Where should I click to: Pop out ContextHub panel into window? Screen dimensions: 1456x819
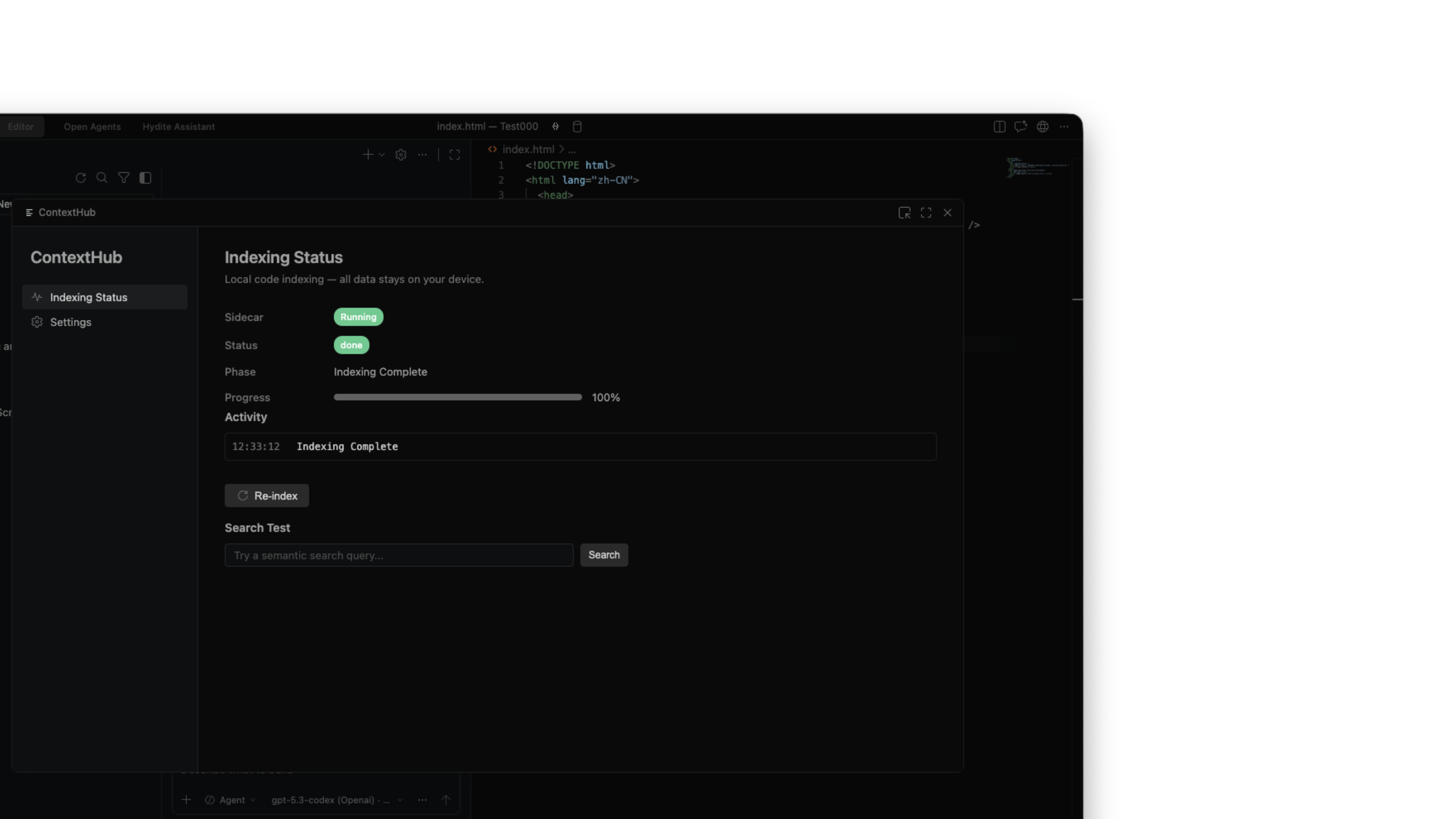[904, 213]
